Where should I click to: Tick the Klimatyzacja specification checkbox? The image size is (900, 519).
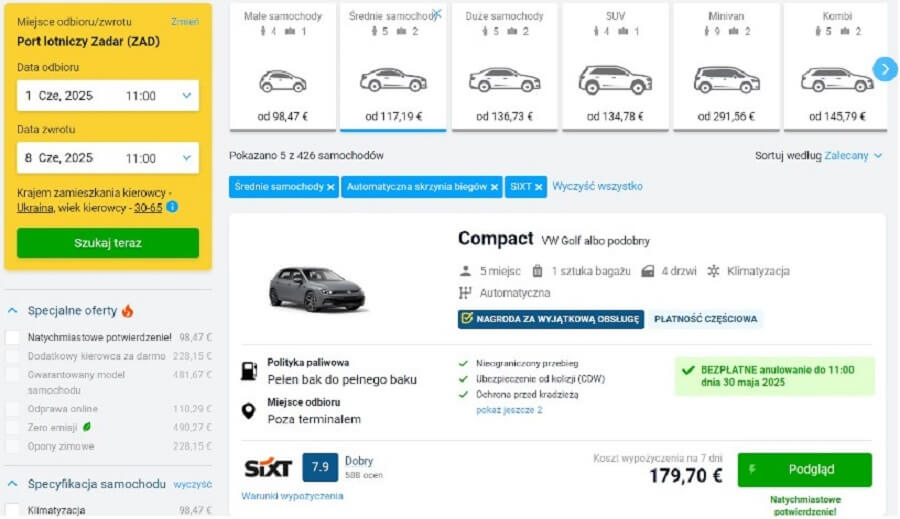point(13,511)
